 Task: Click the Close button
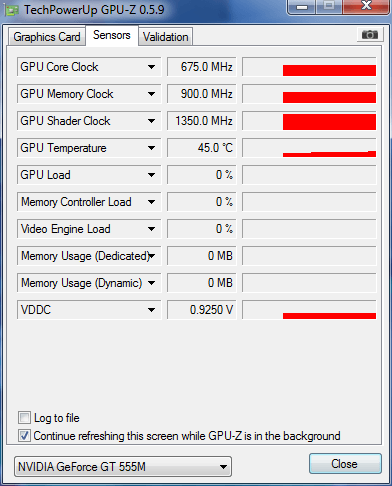pyautogui.click(x=345, y=464)
